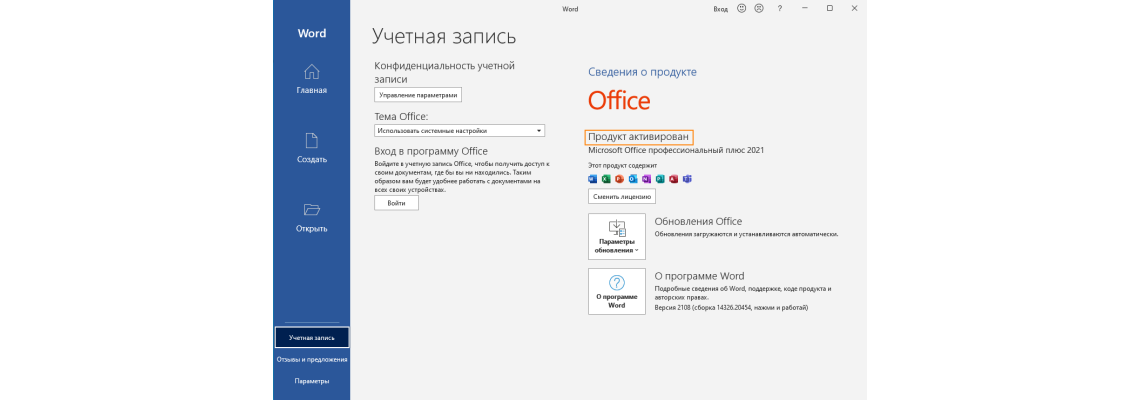The height and width of the screenshot is (400, 1140).
Task: Click the Outlook icon under product contents
Action: click(x=633, y=179)
